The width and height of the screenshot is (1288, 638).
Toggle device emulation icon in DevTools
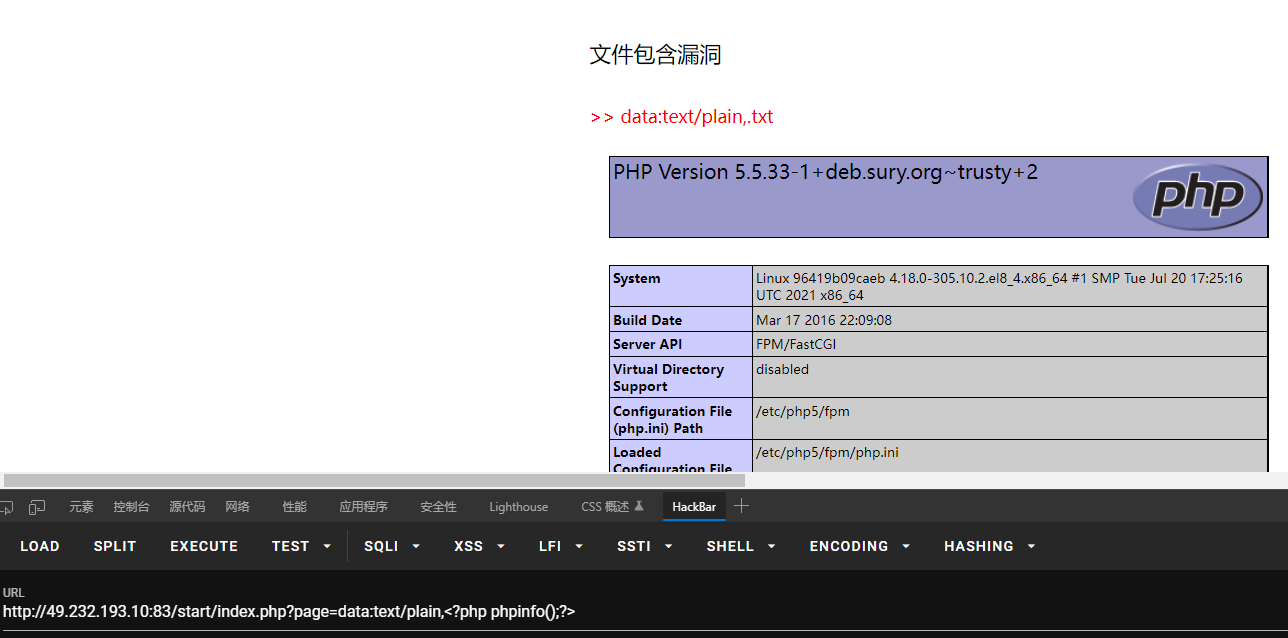pyautogui.click(x=37, y=507)
